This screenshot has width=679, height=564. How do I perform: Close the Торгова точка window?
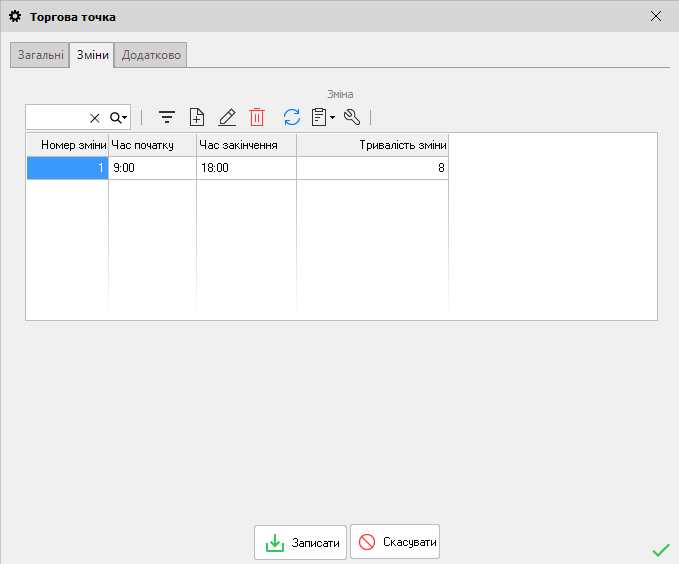656,16
